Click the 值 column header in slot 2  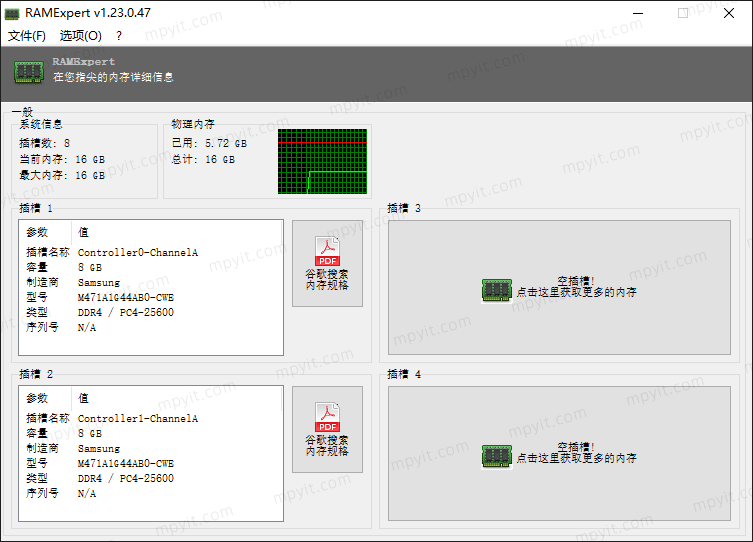point(177,398)
